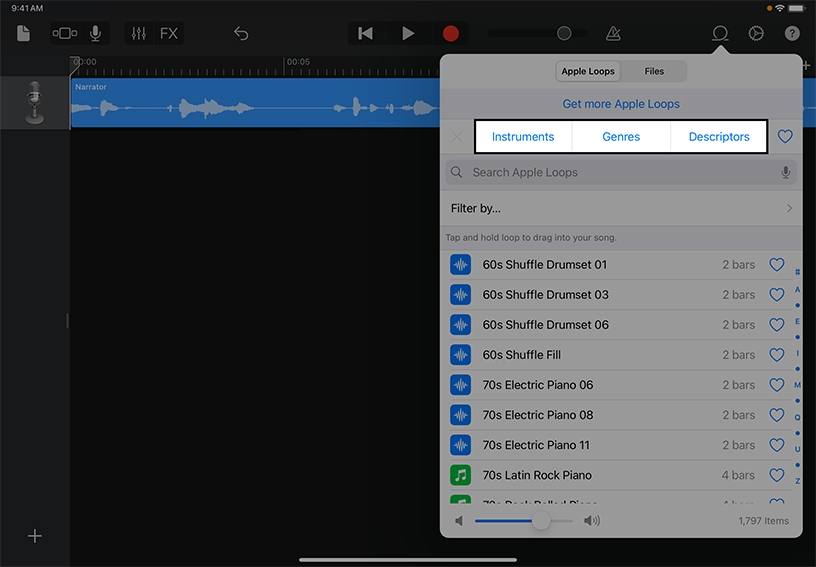The height and width of the screenshot is (567, 816).
Task: Open the Genres filter list
Action: pos(621,137)
